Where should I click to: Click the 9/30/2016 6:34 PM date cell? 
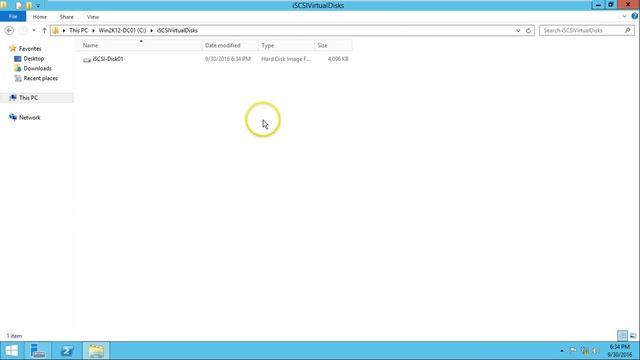tap(228, 59)
